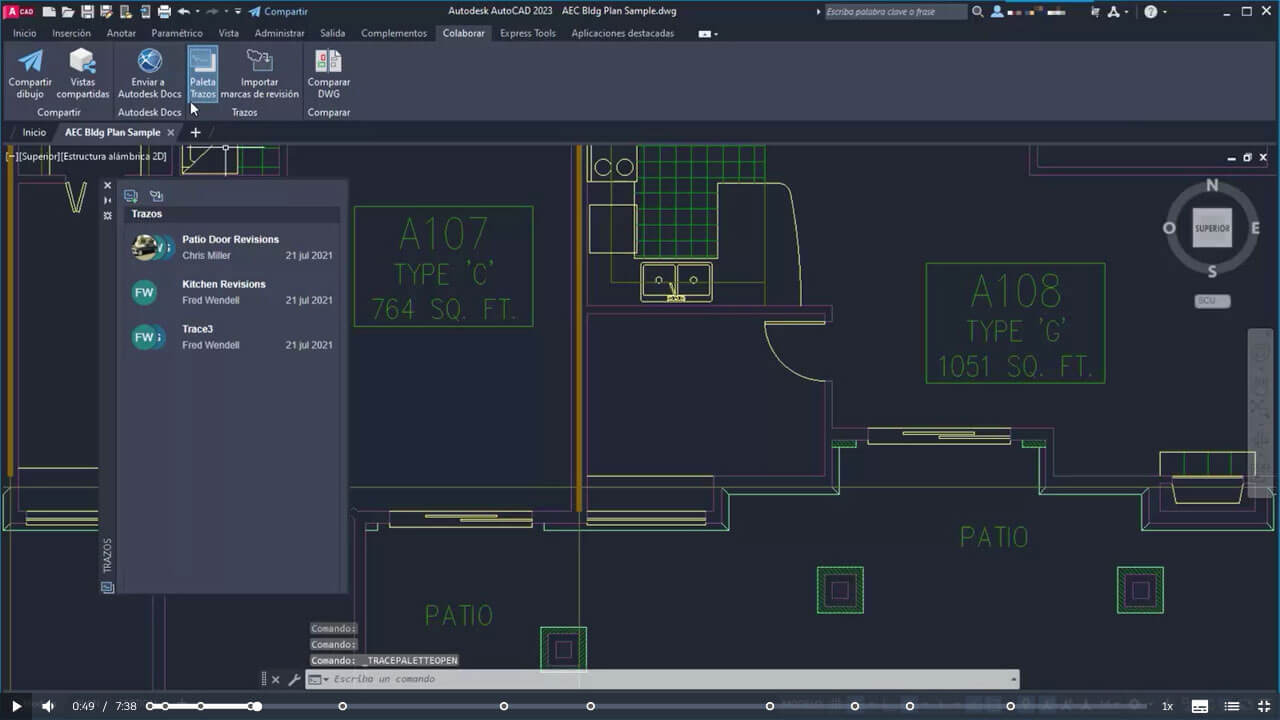Open the AutoCAD application menu logo
Viewport: 1280px width, 720px height.
point(19,12)
